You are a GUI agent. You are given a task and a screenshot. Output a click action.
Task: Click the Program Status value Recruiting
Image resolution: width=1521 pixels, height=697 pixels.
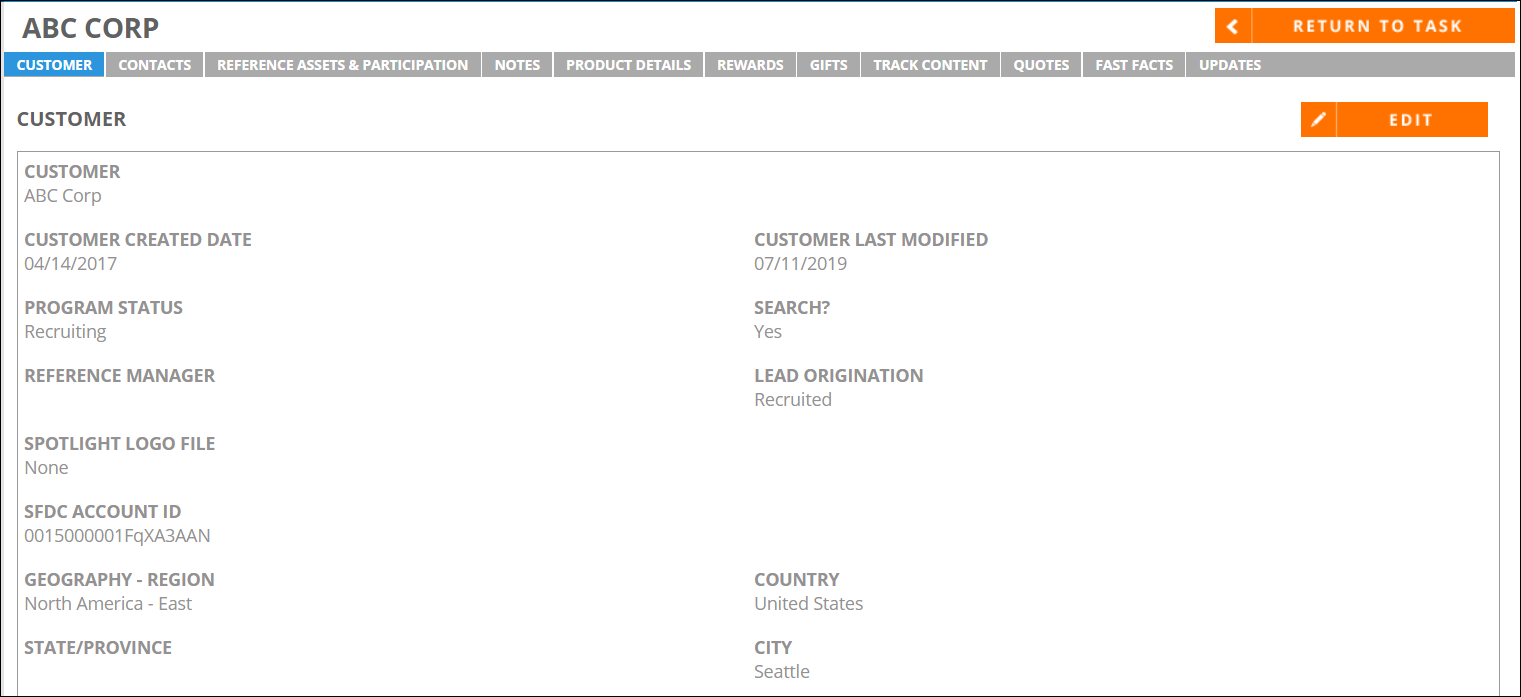click(65, 332)
